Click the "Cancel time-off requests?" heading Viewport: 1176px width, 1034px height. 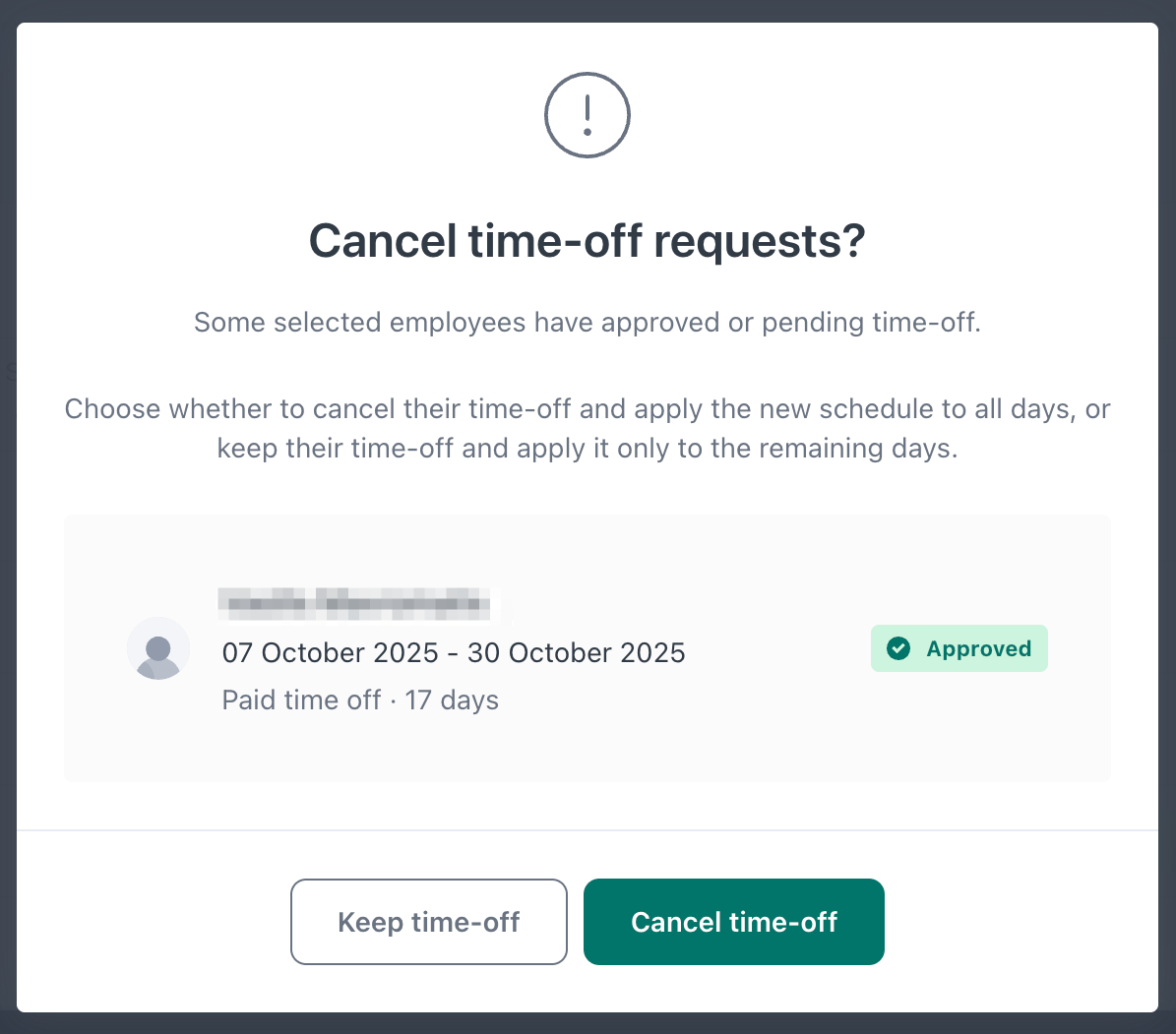point(588,242)
